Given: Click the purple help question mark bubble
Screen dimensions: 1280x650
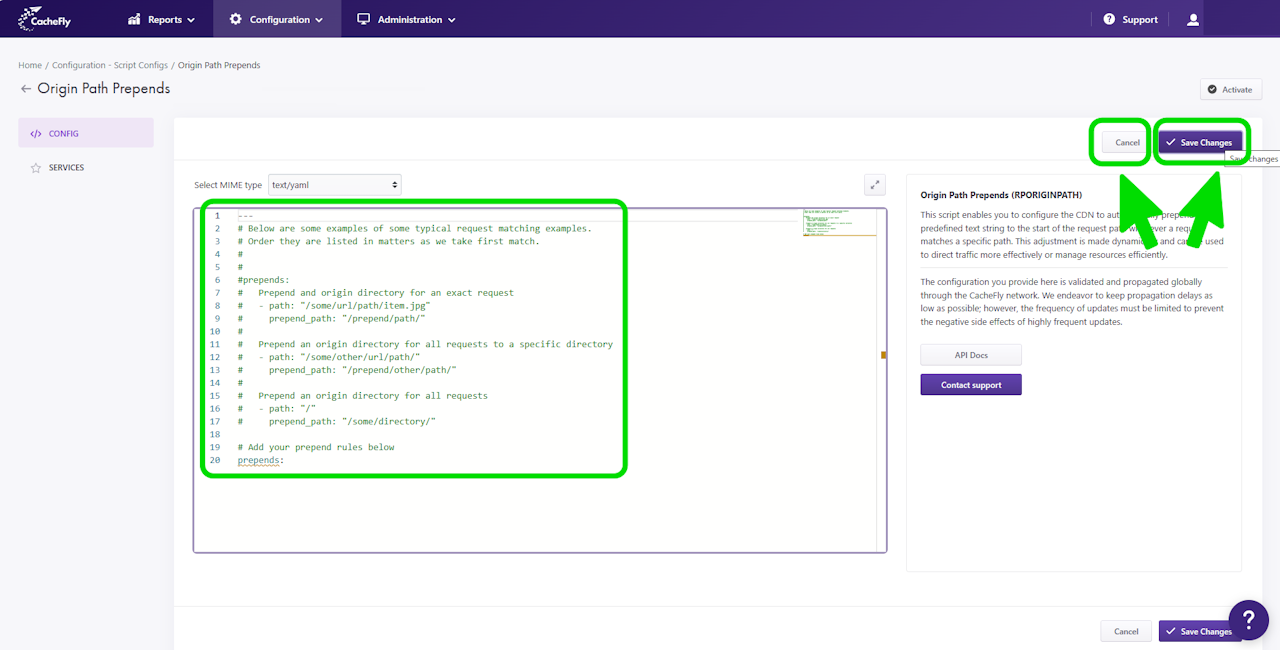Looking at the screenshot, I should point(1248,620).
